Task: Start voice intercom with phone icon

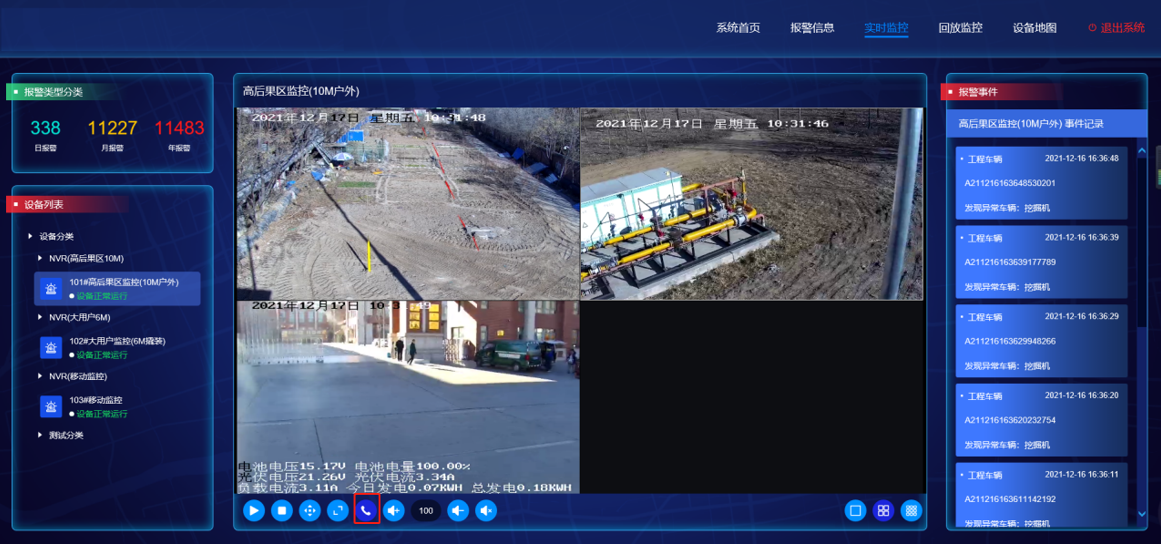Action: pyautogui.click(x=366, y=511)
